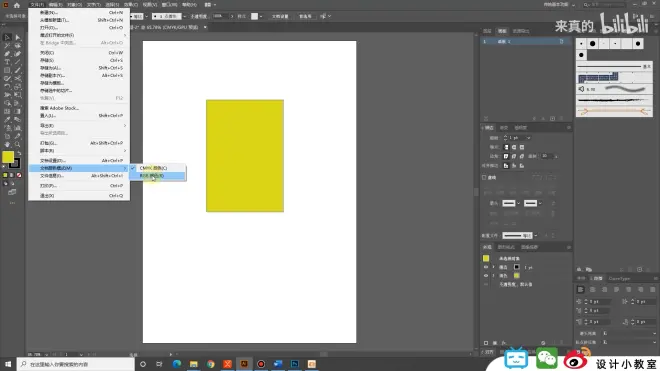Click the yellow fill swatch in toolbar

(8, 157)
